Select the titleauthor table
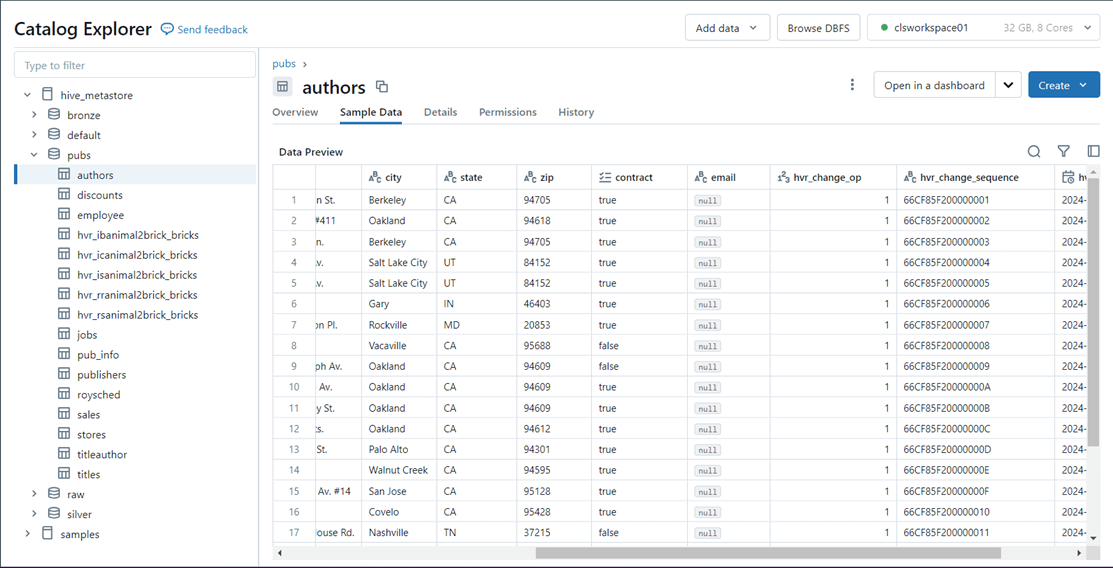This screenshot has width=1113, height=568. point(102,454)
